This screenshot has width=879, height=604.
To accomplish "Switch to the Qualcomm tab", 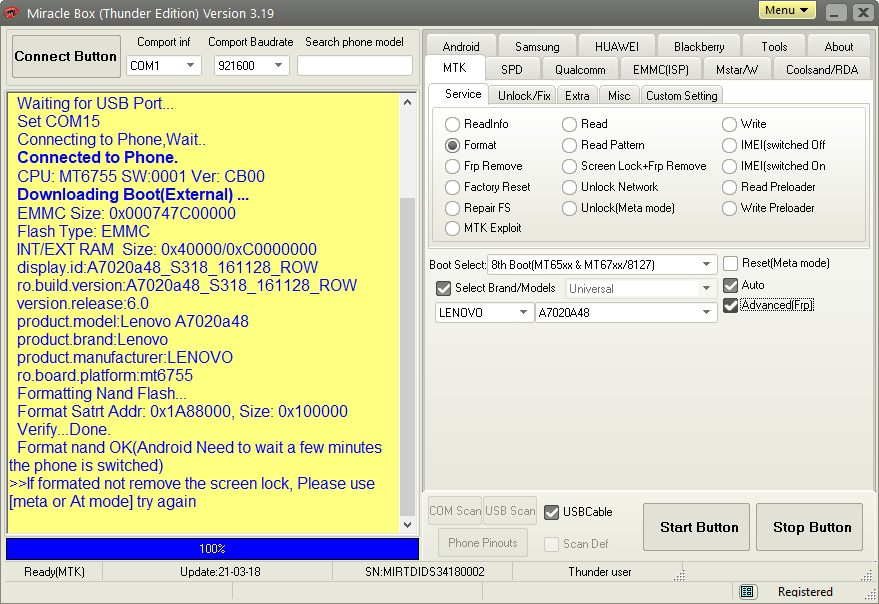I will 580,70.
